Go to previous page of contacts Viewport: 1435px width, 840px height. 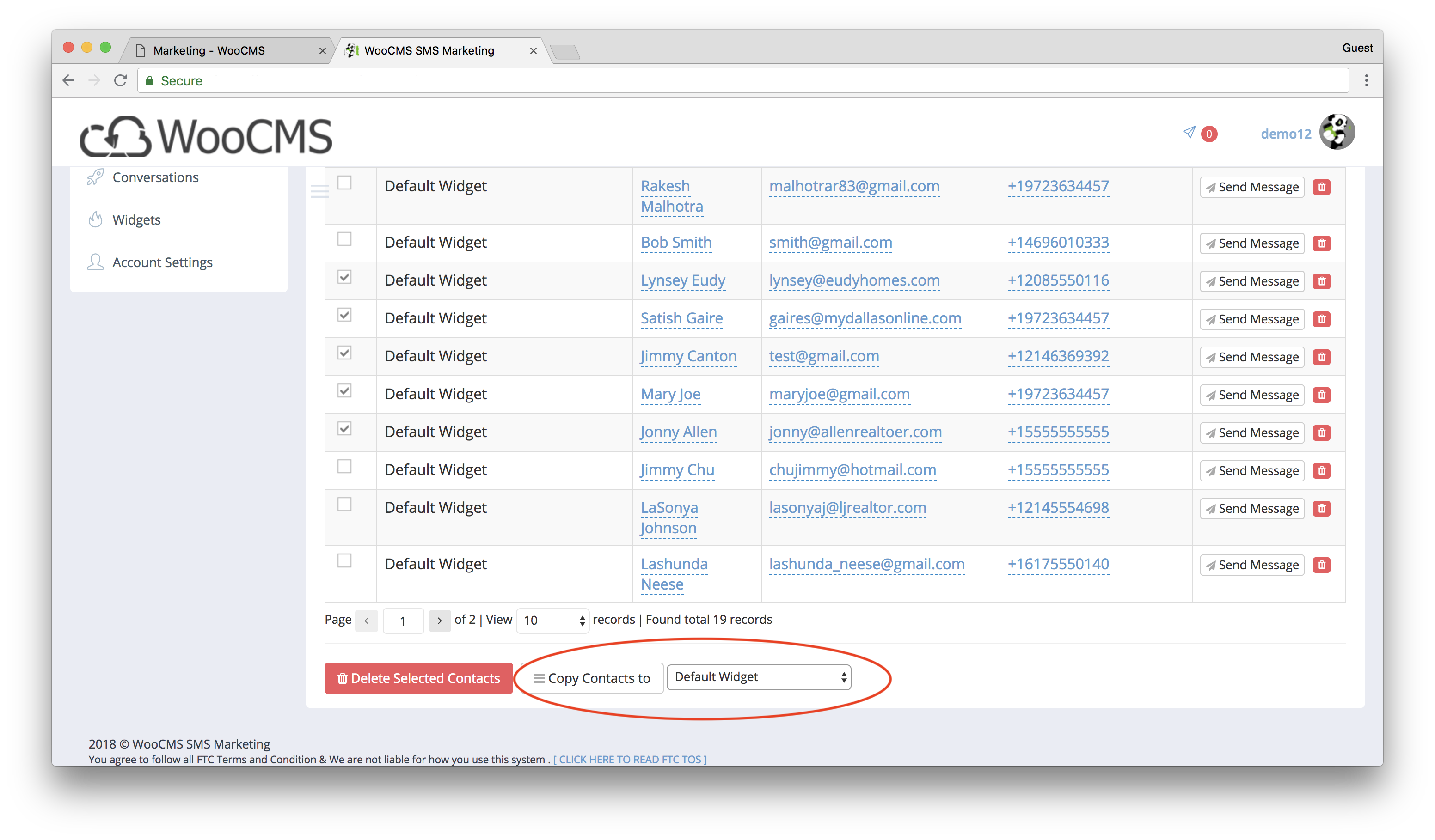(x=367, y=621)
